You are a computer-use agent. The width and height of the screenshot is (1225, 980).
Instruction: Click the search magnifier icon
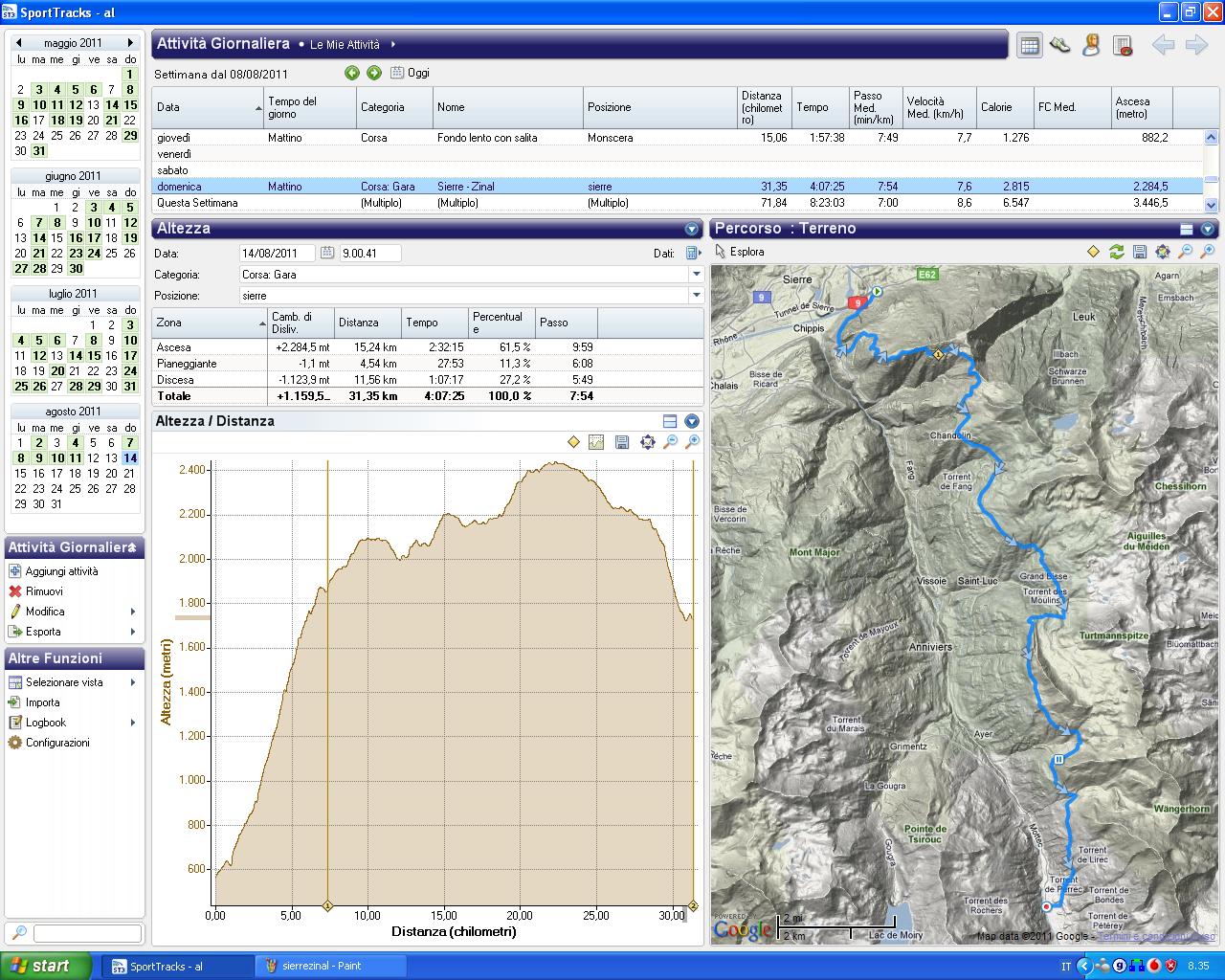click(x=18, y=933)
